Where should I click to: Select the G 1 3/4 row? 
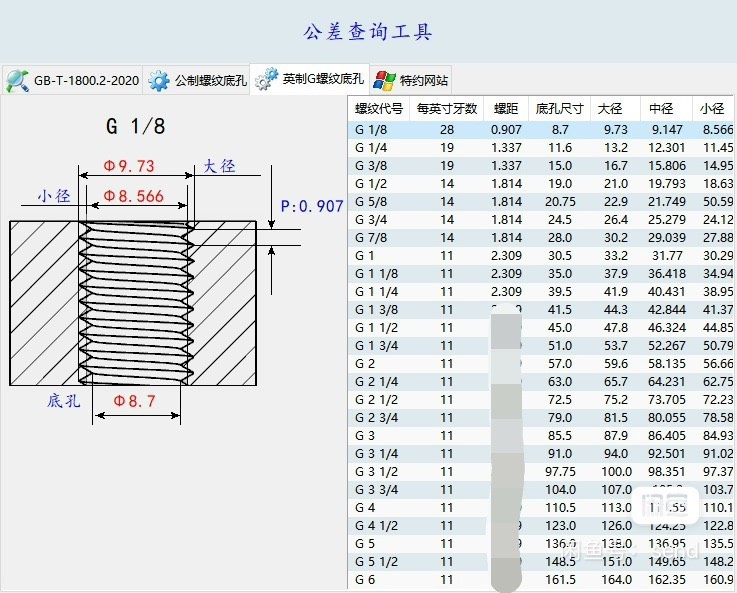(541, 346)
